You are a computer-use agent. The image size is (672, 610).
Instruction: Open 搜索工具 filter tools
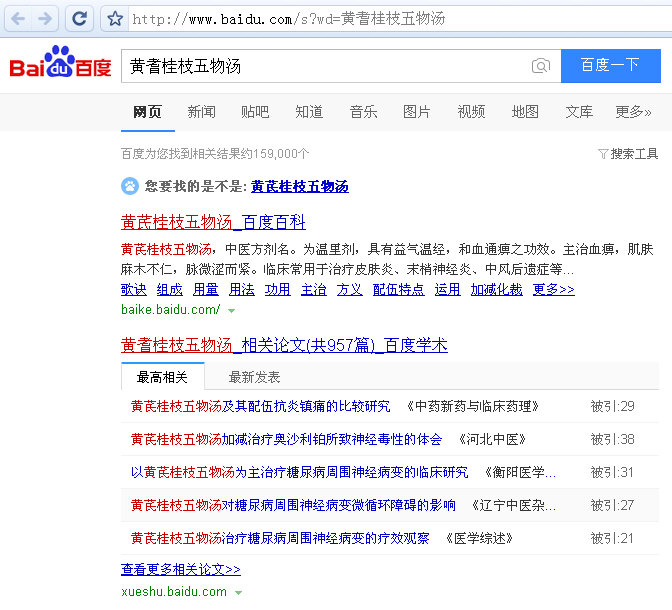(x=628, y=154)
